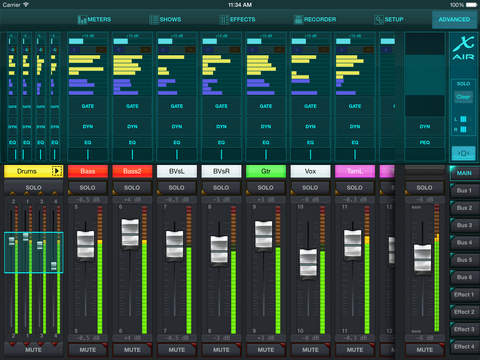Mute the Bass channel

pyautogui.click(x=88, y=350)
